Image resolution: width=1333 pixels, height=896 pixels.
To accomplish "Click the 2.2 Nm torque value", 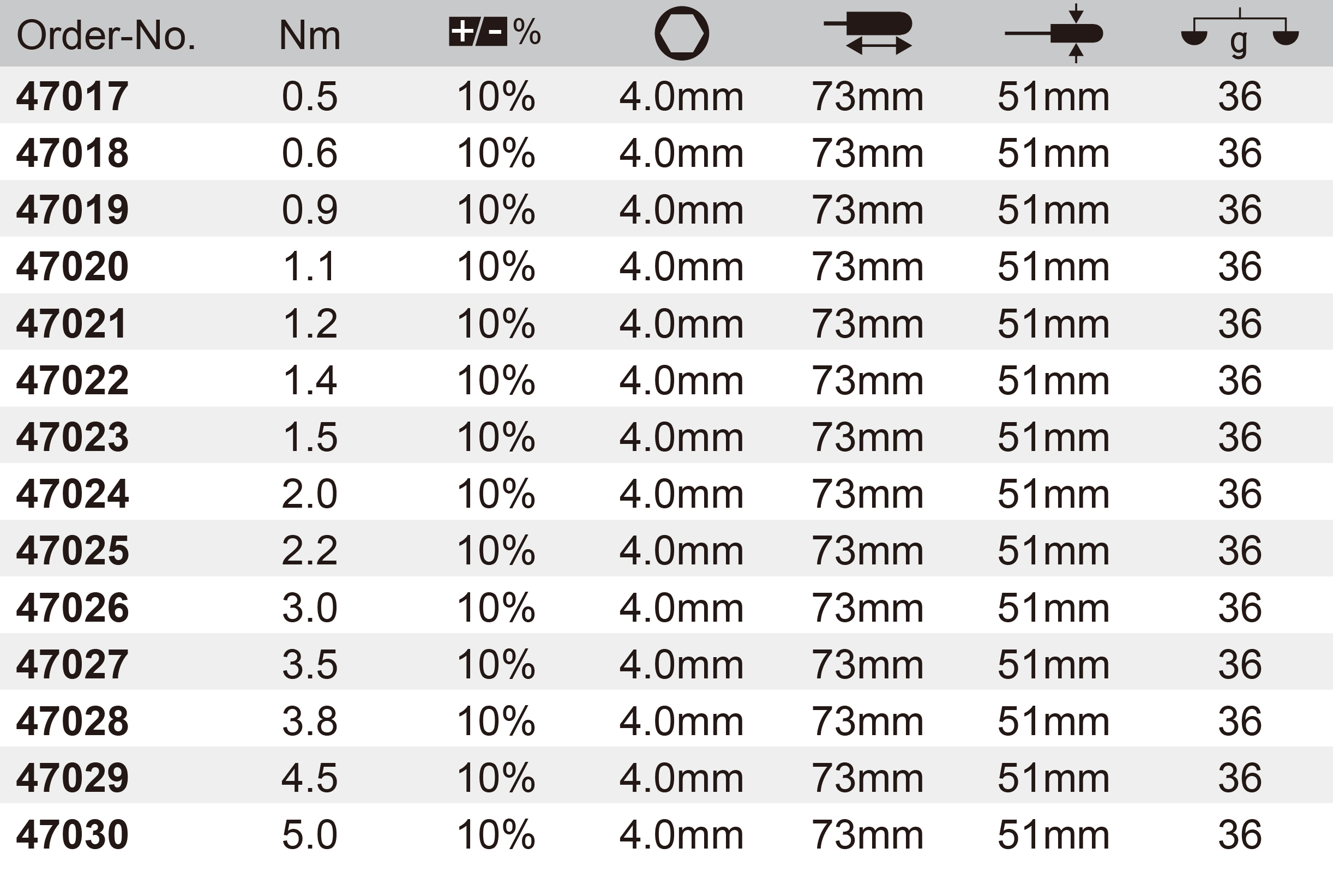I will pos(310,550).
